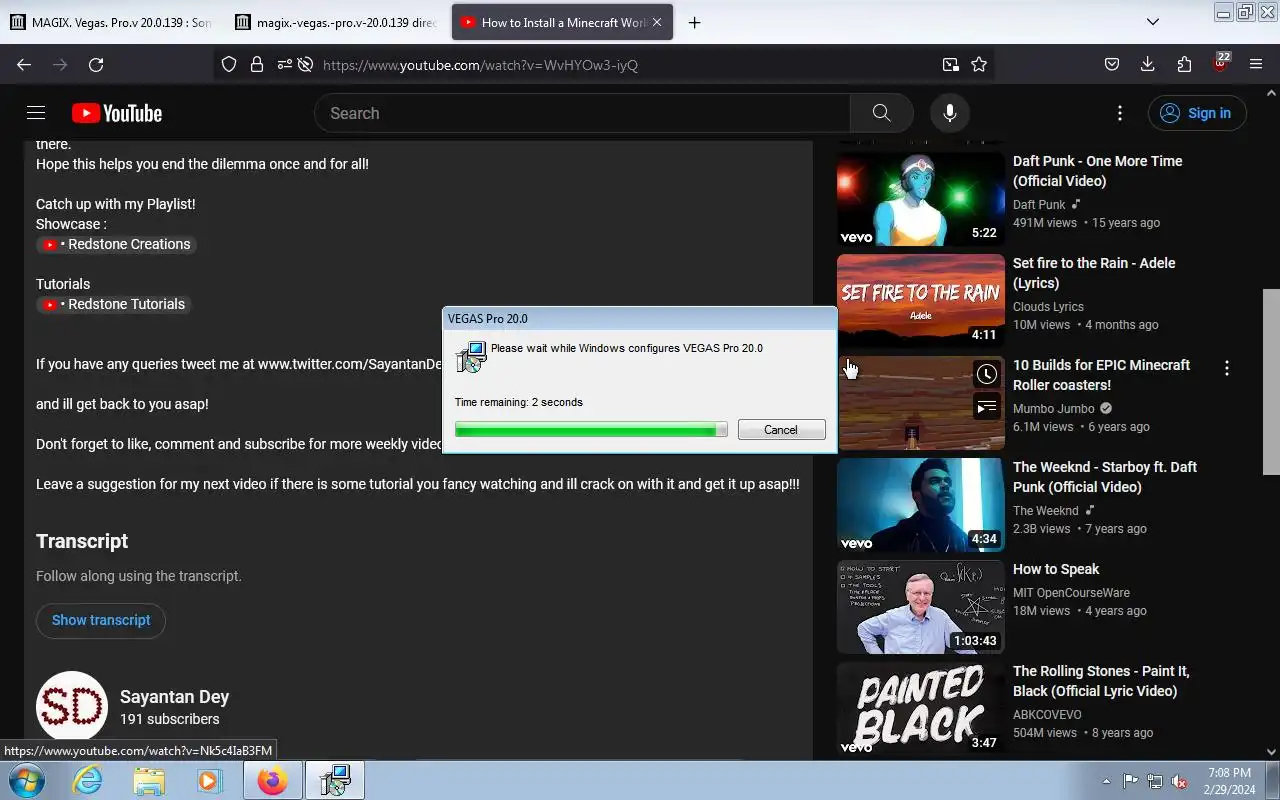Go to the YouTube home logo

pyautogui.click(x=117, y=113)
